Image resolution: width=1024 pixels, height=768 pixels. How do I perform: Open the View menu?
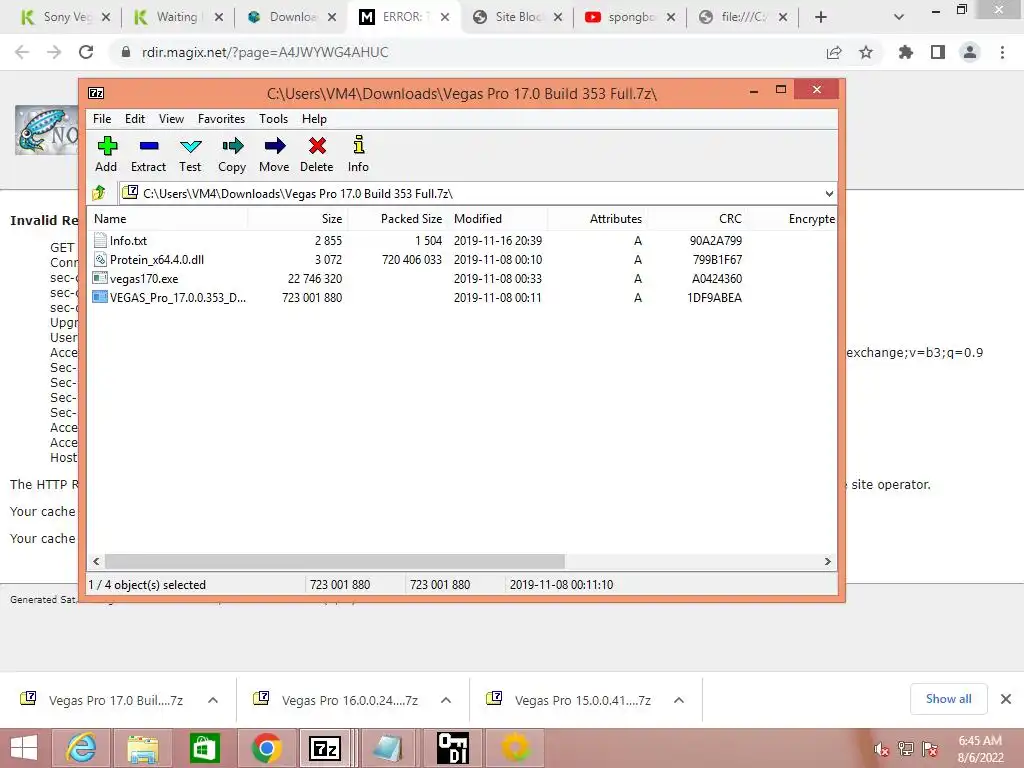[171, 119]
